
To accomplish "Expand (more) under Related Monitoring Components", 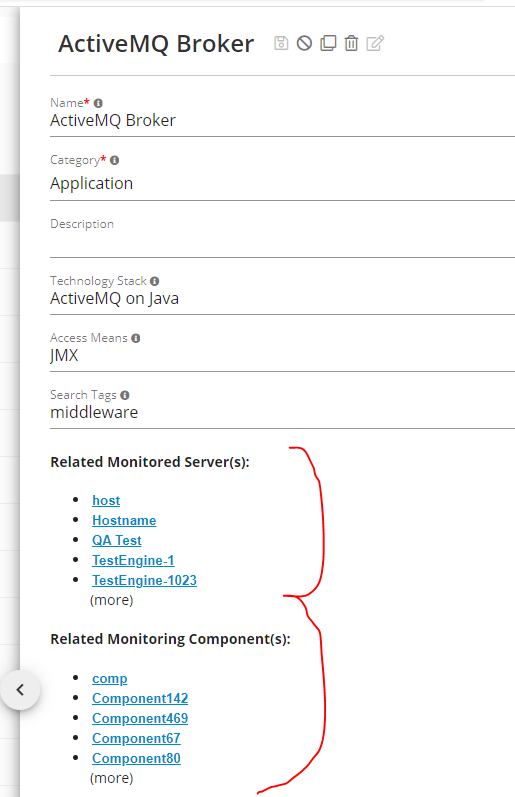I will (x=111, y=778).
